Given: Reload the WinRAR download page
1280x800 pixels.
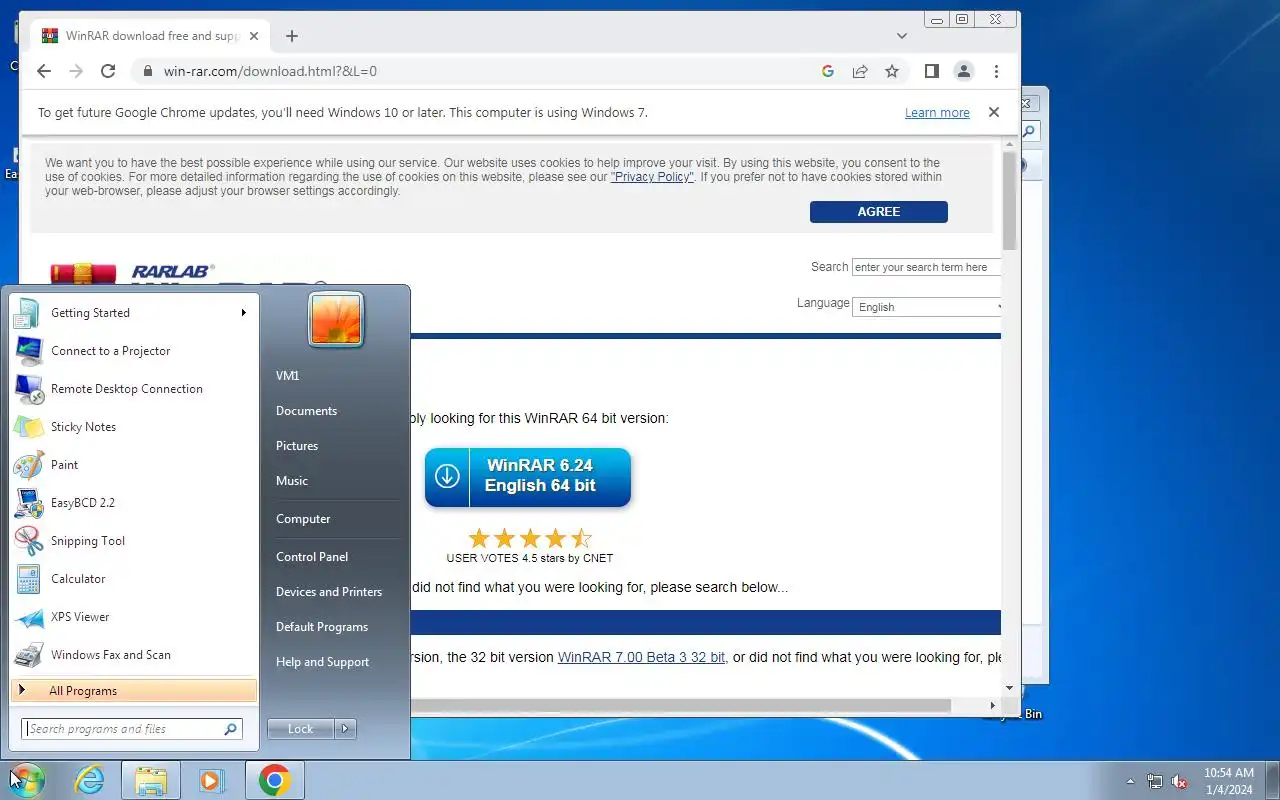Looking at the screenshot, I should click(108, 71).
